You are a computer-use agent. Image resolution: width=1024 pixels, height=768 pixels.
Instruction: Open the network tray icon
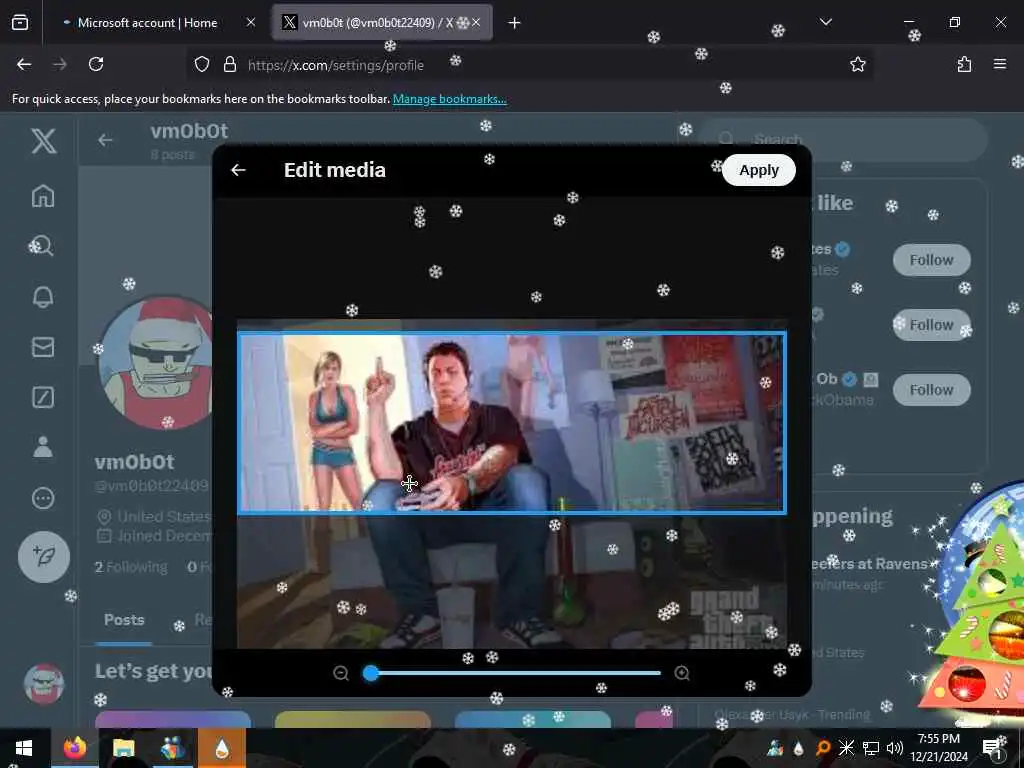point(871,748)
